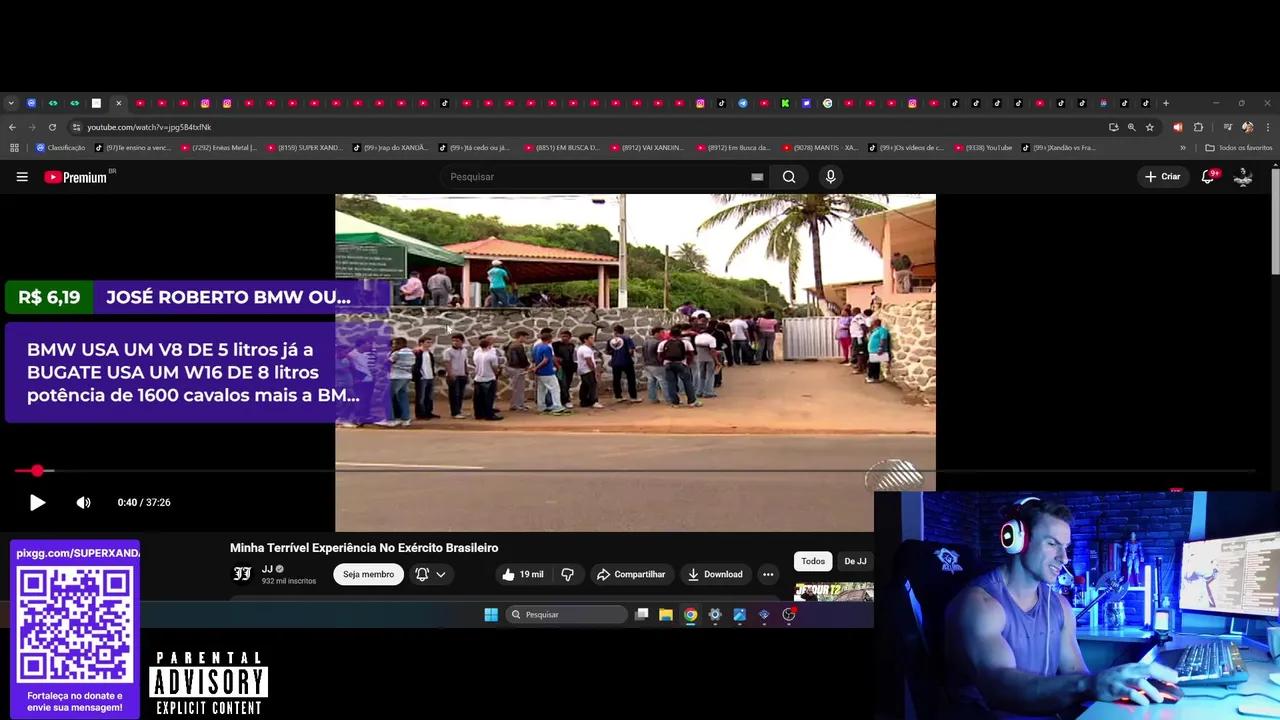Image resolution: width=1280 pixels, height=720 pixels.
Task: Open the account avatar menu on YouTube
Action: (1243, 177)
